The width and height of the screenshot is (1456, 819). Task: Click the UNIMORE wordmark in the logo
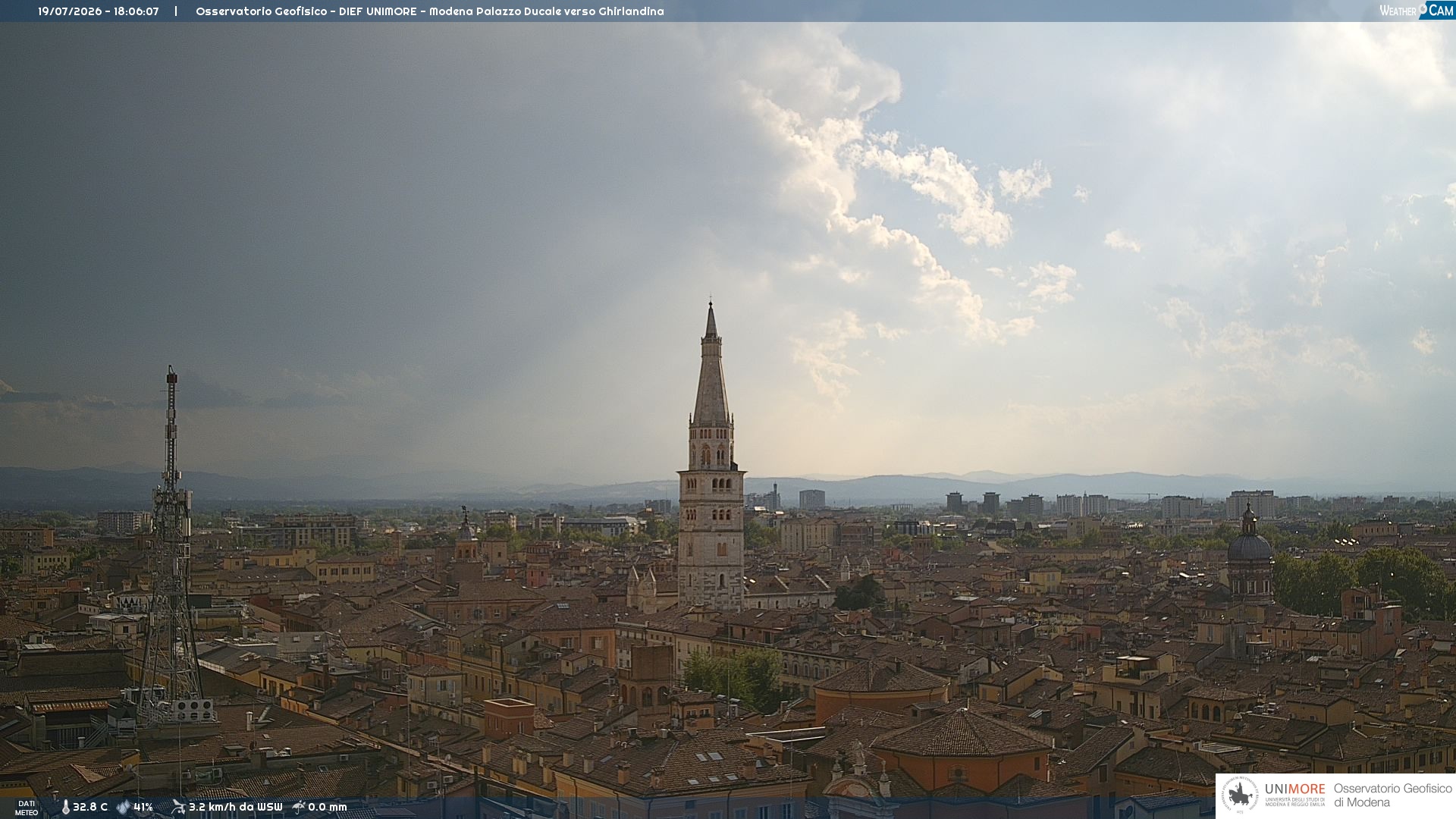coord(1294,789)
